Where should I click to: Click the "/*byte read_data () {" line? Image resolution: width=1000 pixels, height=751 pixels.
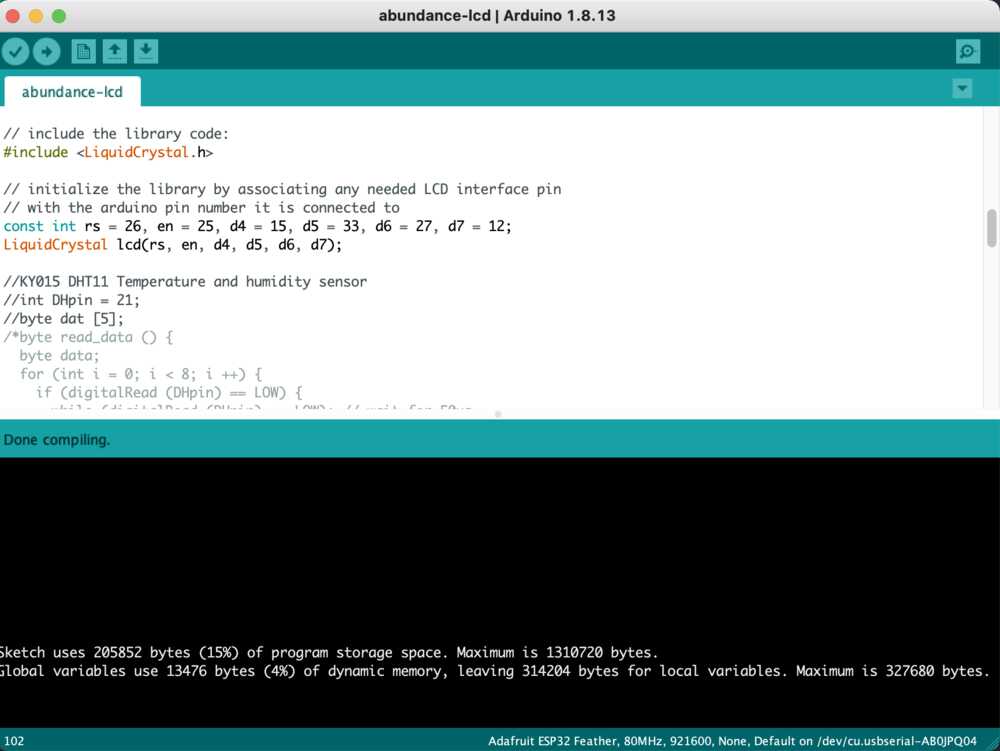88,337
